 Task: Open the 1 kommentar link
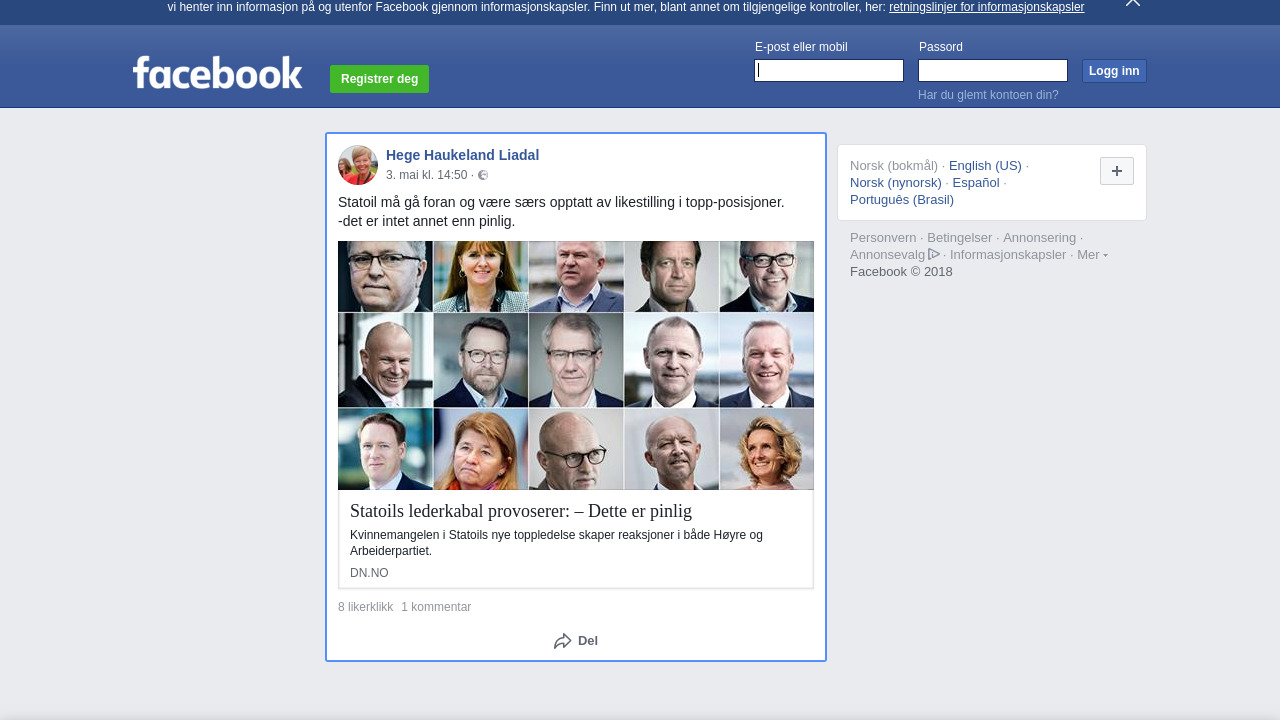point(436,607)
